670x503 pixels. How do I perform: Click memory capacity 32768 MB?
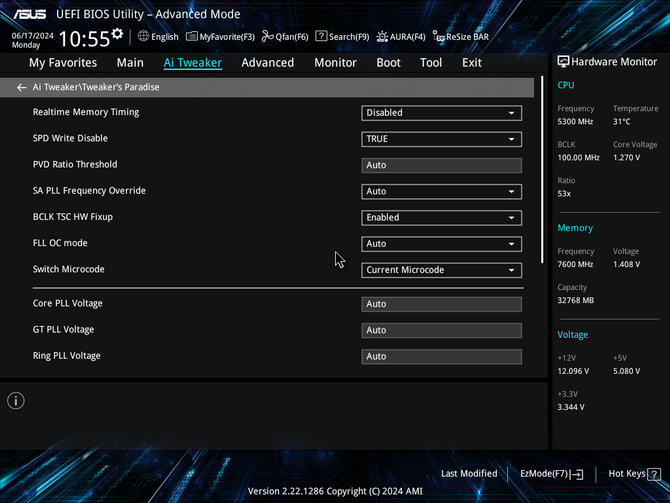(x=576, y=300)
